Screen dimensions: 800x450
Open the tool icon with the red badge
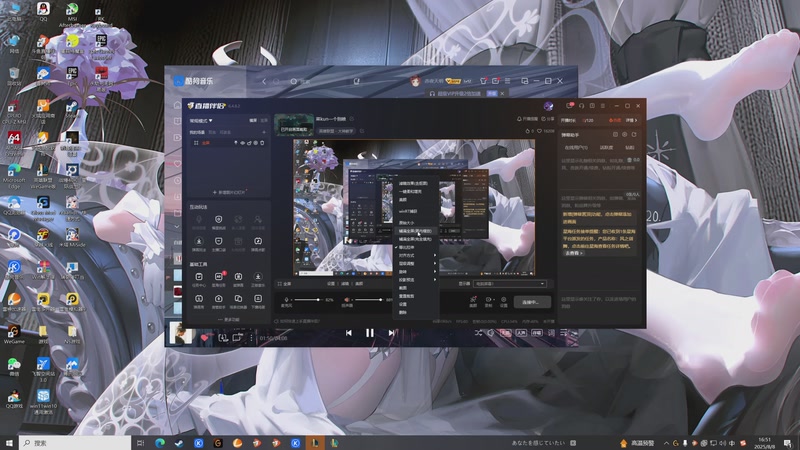219,279
